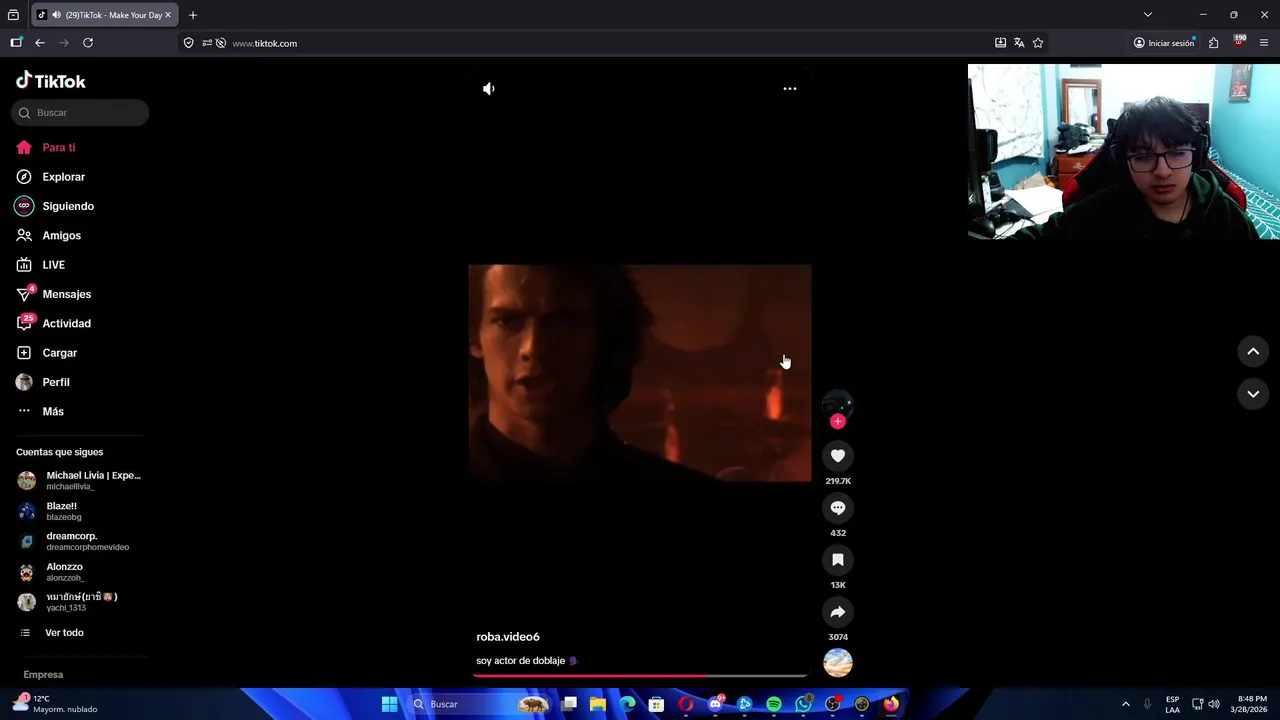Screen dimensions: 1280x720
Task: Open the creator's avatar beside video
Action: point(838,404)
